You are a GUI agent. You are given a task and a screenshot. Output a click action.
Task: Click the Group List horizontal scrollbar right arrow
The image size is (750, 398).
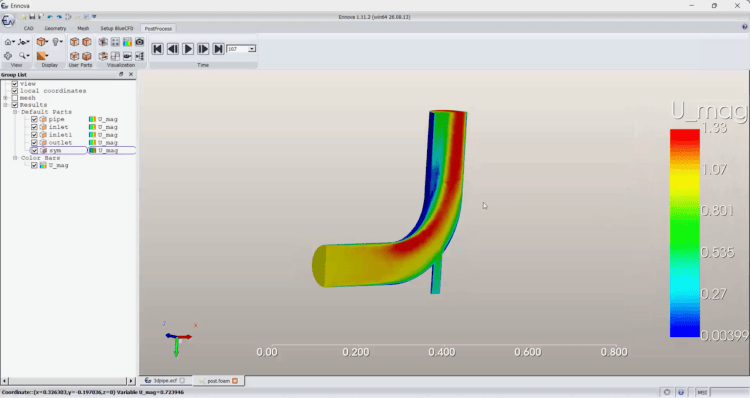coord(131,381)
